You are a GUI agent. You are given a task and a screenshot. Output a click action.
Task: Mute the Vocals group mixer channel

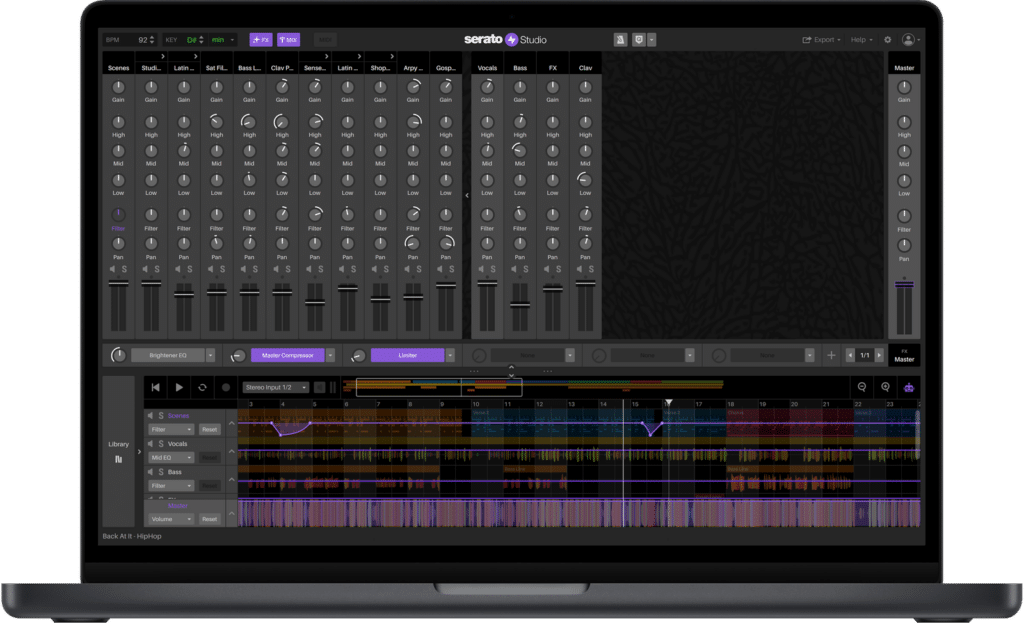(x=482, y=269)
